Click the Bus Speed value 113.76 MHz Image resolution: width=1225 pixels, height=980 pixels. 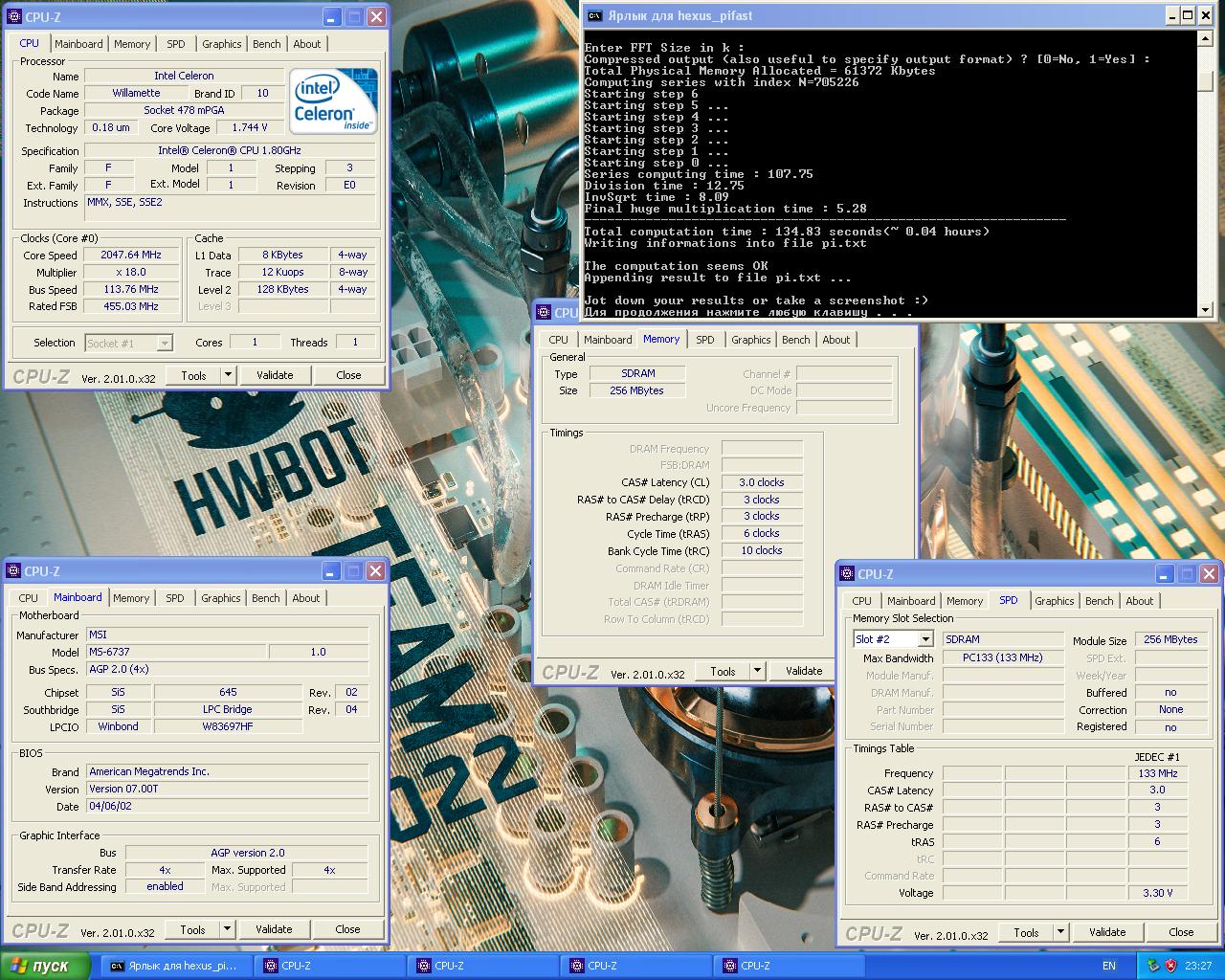pos(131,290)
